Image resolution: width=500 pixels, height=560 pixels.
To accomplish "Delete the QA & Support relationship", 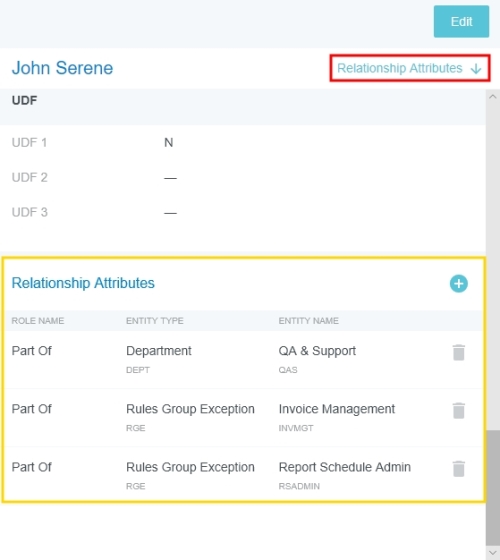I will 459,352.
